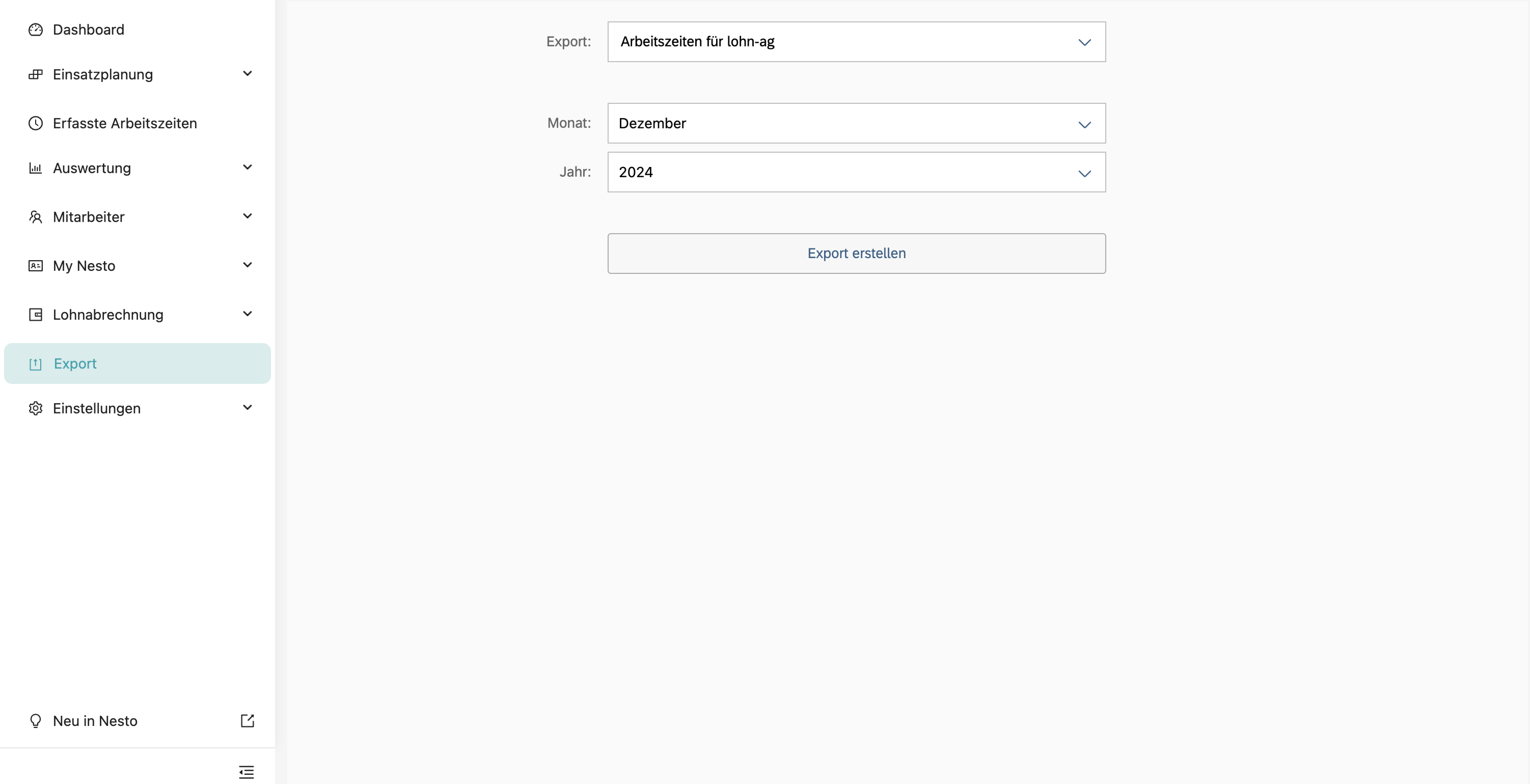Click the Dashboard gauge icon
The image size is (1530, 784).
36,30
